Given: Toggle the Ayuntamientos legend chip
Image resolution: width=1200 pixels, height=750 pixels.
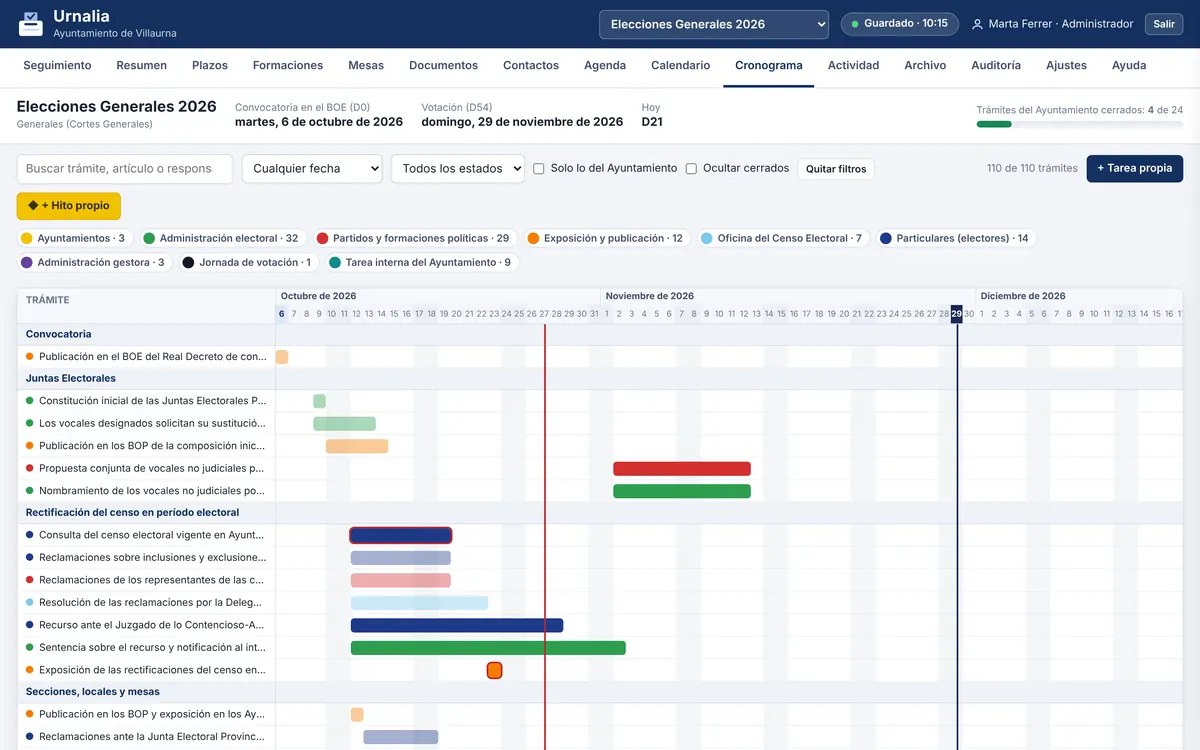Looking at the screenshot, I should tap(75, 238).
